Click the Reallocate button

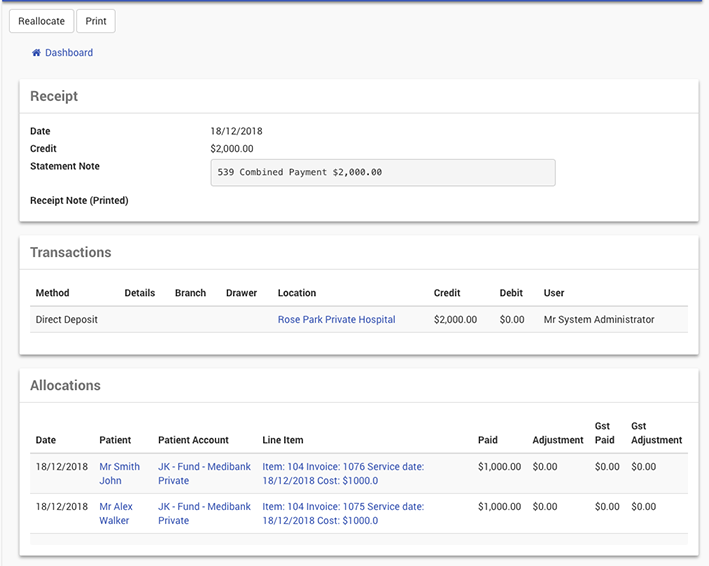[x=41, y=21]
